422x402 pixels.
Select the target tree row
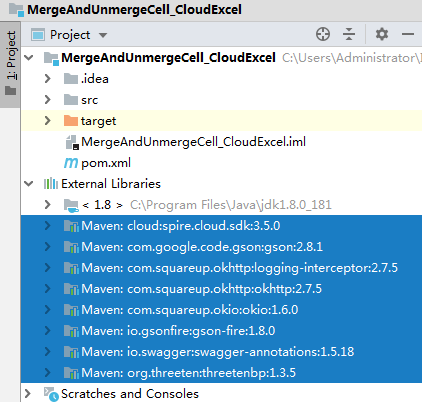tap(221, 121)
